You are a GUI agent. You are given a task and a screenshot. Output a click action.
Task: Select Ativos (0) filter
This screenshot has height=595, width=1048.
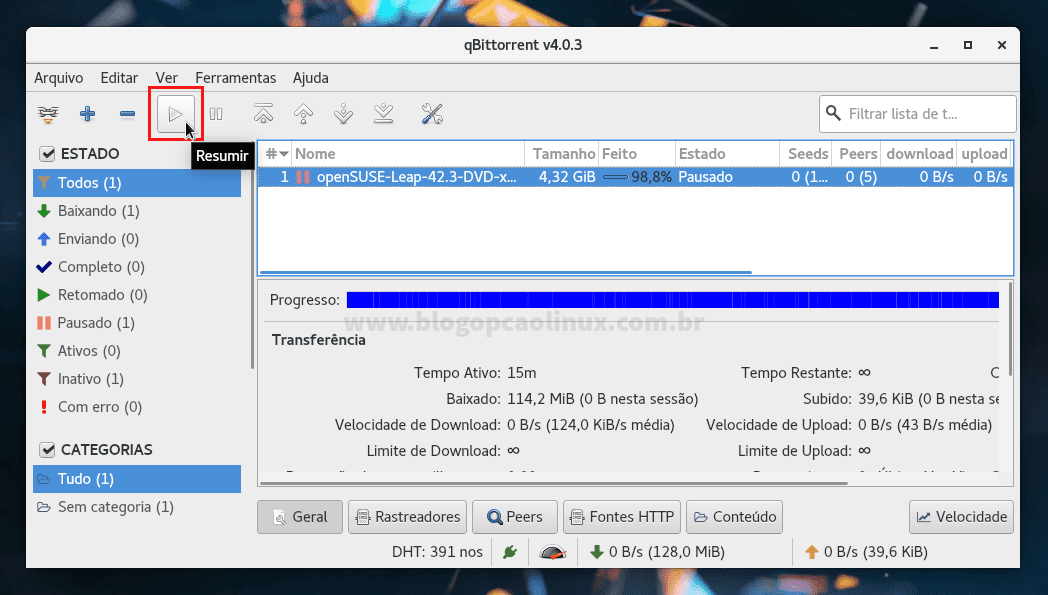(137, 351)
